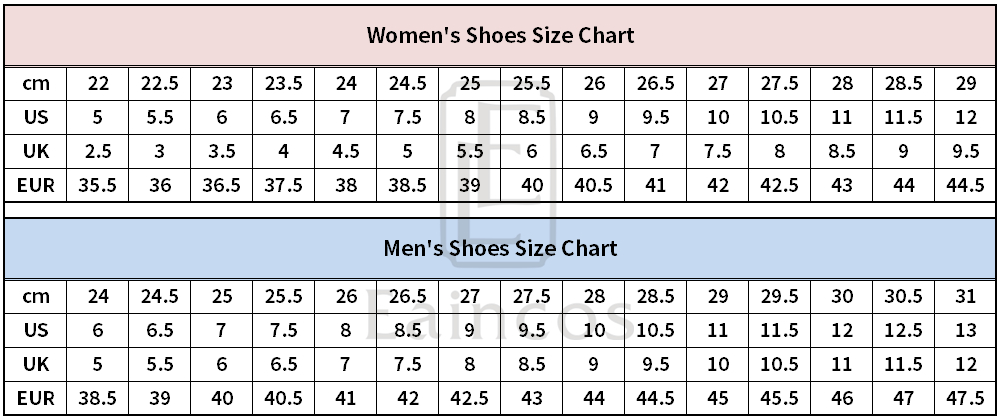Click the women's UK 2.5 cell
This screenshot has width=1000, height=420.
tap(98, 151)
